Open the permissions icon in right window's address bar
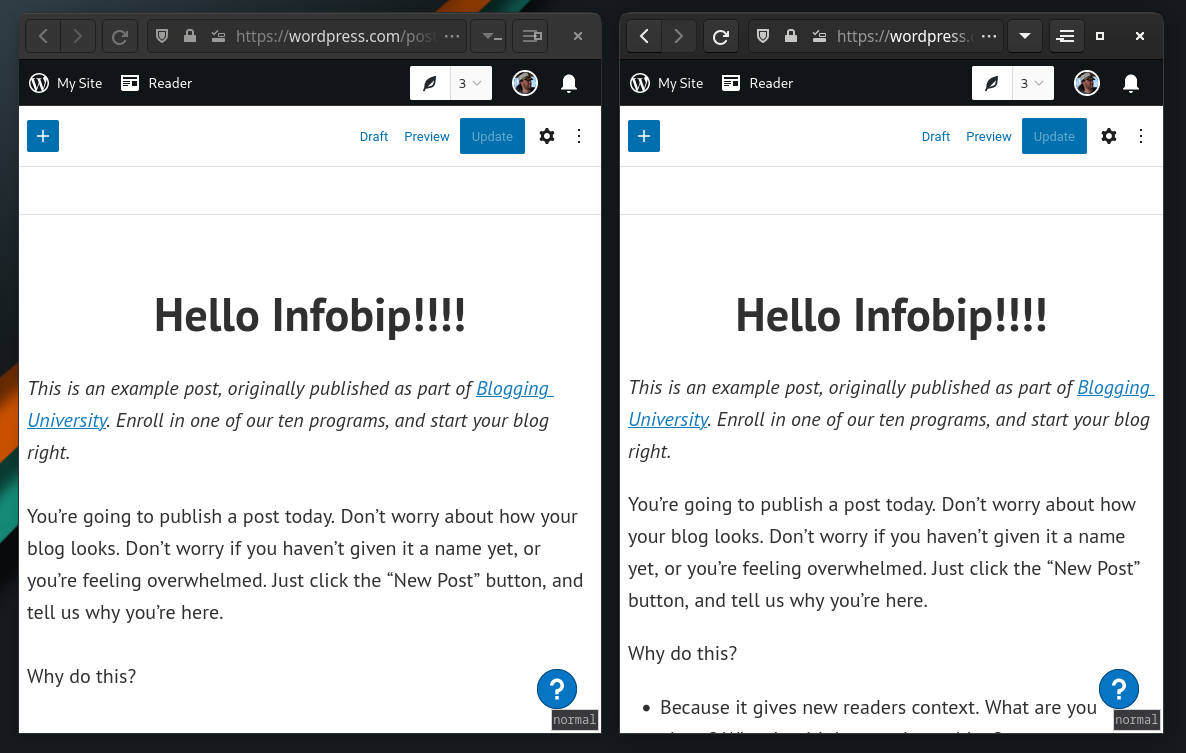 pos(819,36)
